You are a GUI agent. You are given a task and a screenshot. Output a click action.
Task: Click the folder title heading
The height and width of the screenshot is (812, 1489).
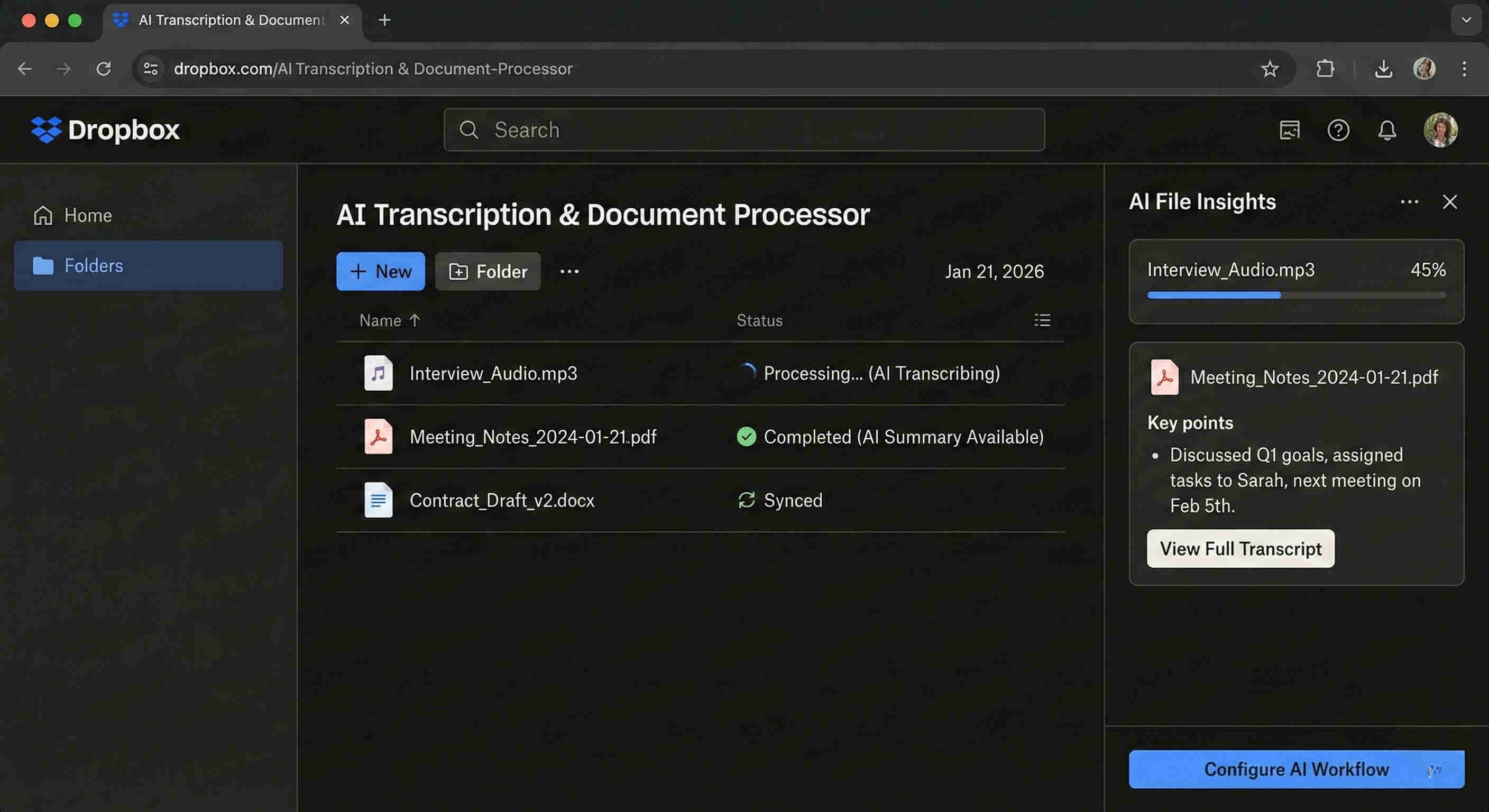[x=603, y=215]
